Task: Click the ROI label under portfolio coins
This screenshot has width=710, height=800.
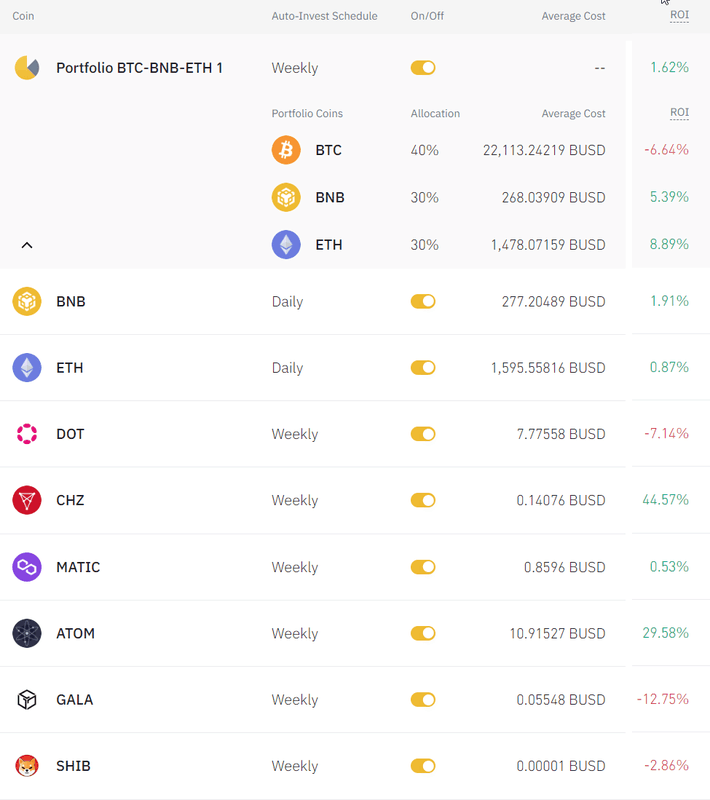Action: (679, 113)
